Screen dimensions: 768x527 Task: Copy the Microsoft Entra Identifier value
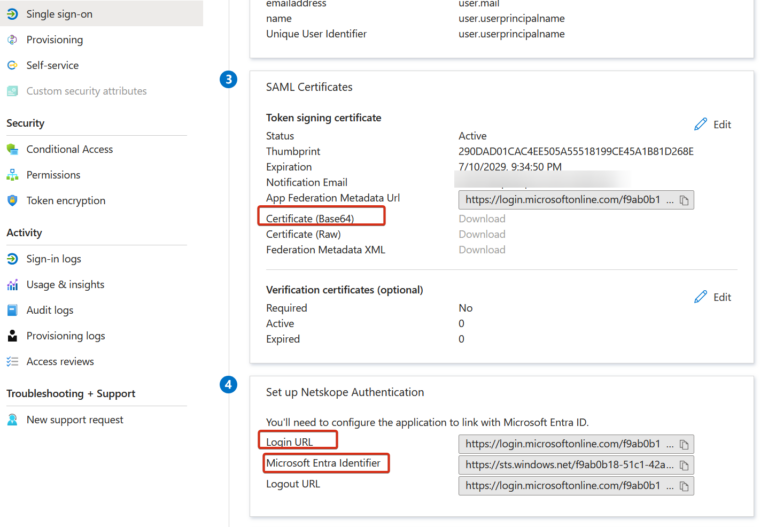[684, 465]
